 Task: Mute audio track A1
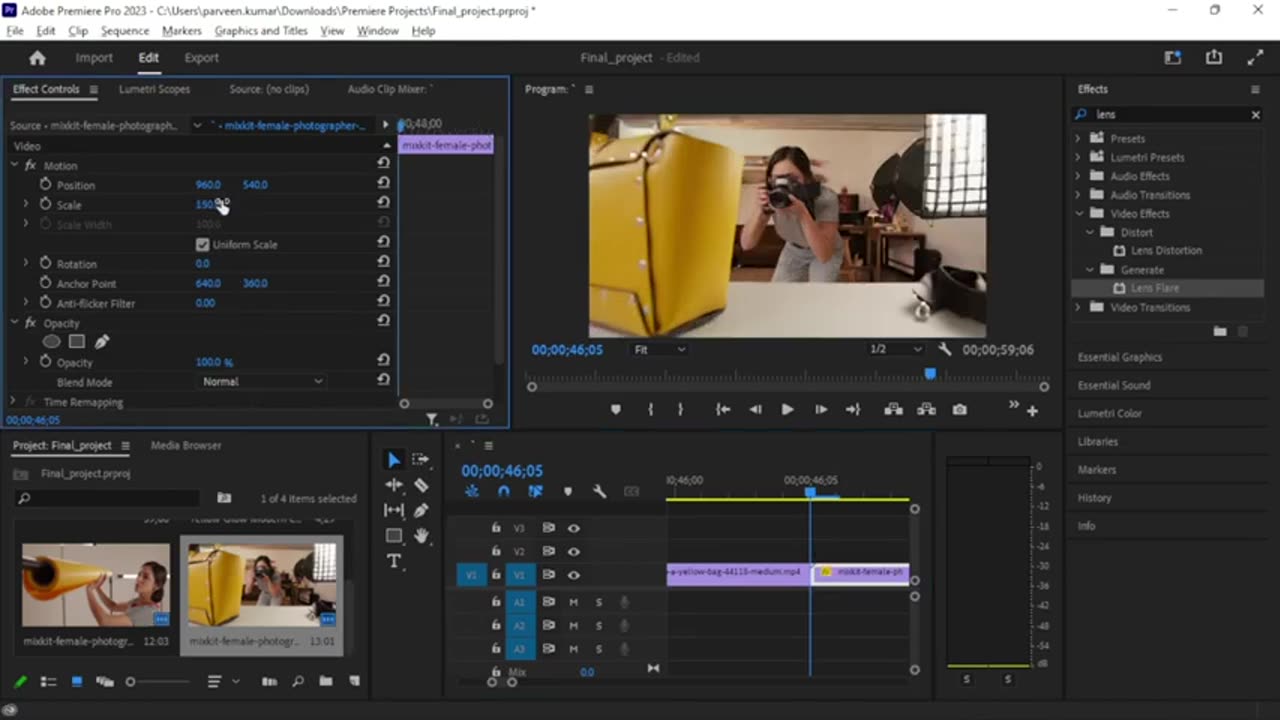tap(574, 602)
